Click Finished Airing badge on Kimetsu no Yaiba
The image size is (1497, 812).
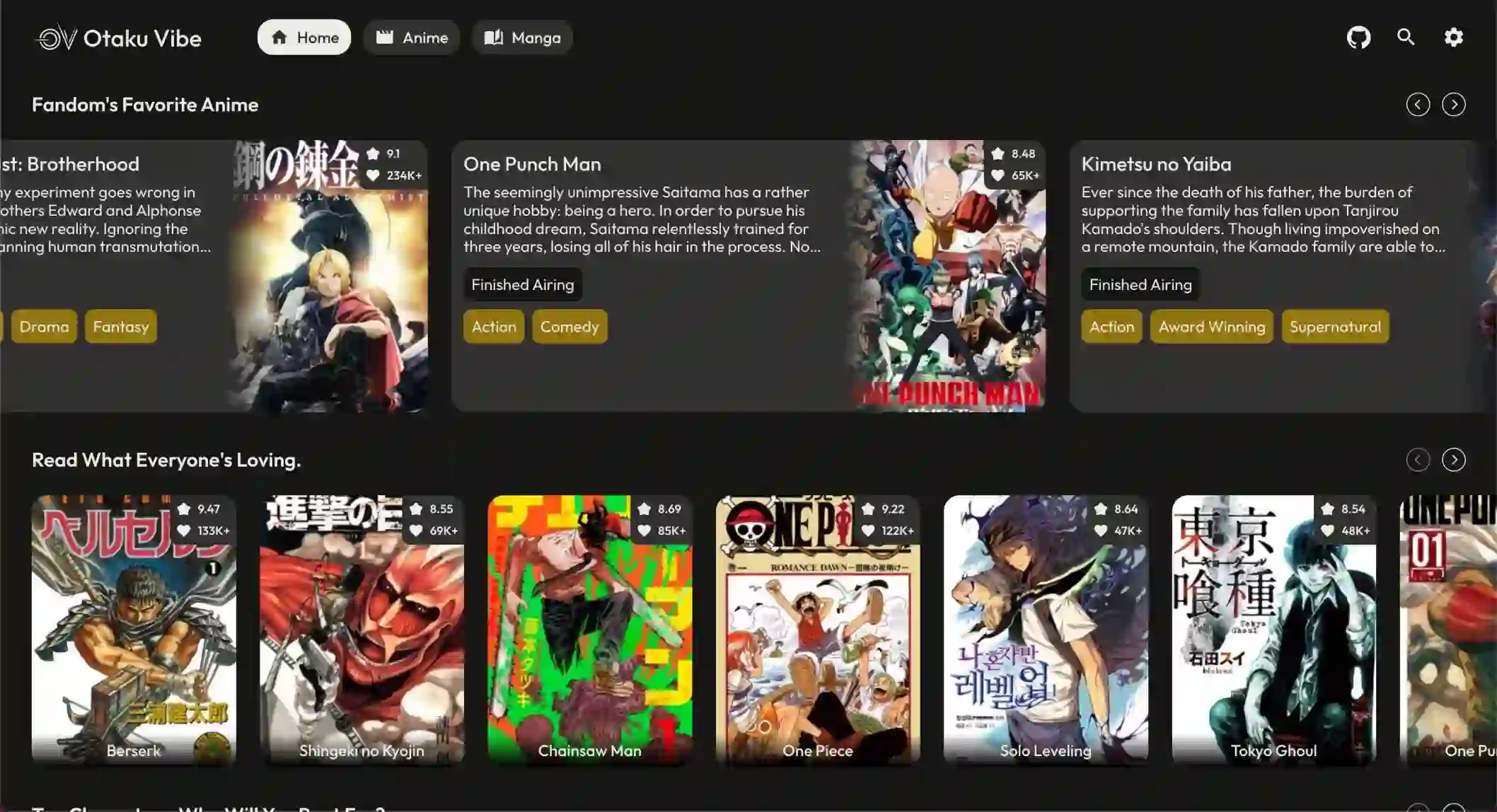pos(1140,285)
